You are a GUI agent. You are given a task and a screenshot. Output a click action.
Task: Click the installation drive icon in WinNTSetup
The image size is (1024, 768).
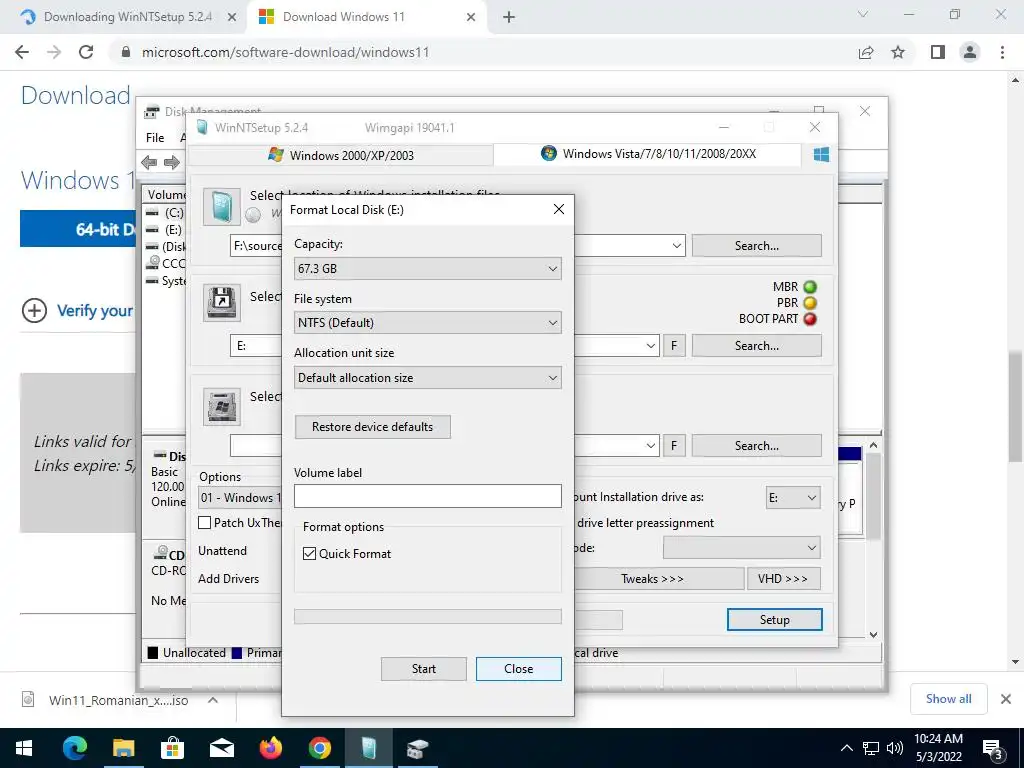point(221,407)
